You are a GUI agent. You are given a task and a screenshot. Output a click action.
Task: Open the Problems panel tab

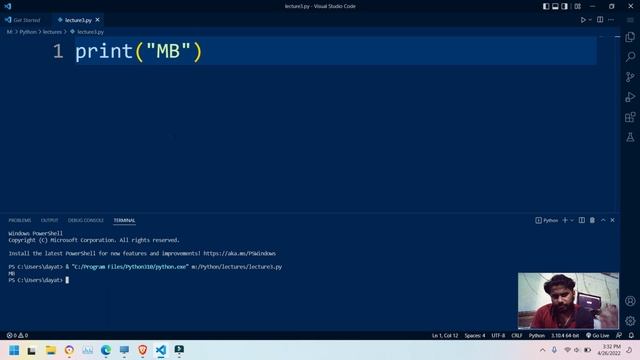pyautogui.click(x=20, y=220)
